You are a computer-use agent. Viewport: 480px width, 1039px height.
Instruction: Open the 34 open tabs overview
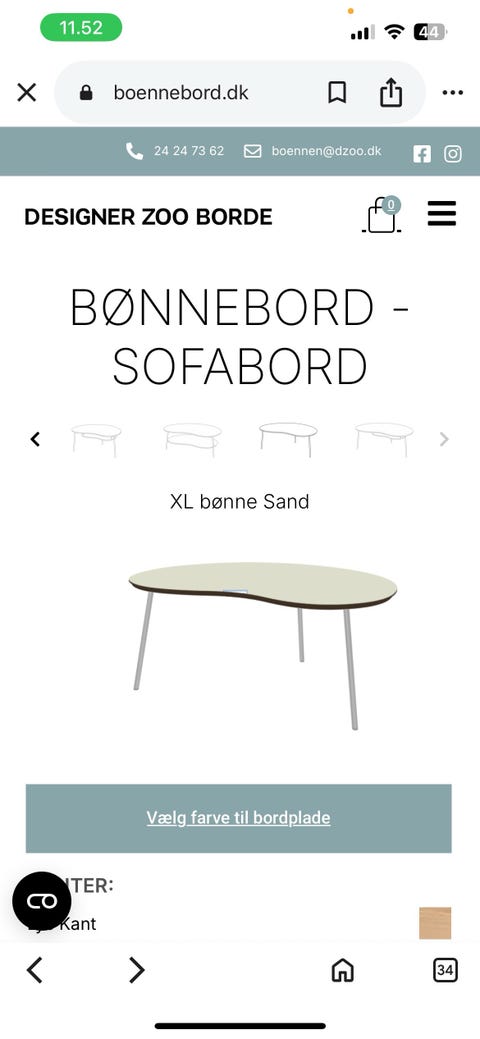[446, 971]
